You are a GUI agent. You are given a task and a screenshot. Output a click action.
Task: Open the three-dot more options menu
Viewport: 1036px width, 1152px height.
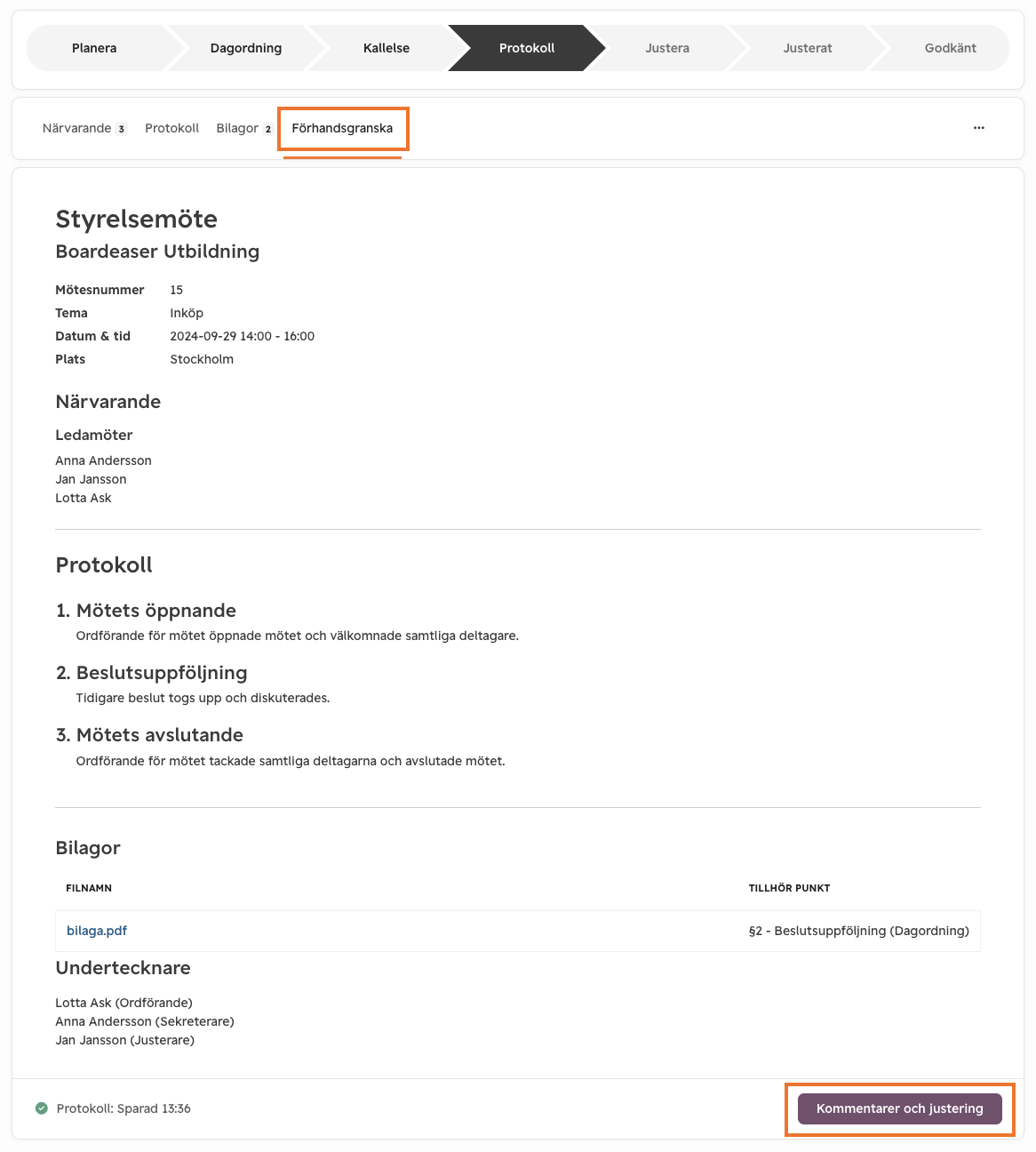click(978, 128)
